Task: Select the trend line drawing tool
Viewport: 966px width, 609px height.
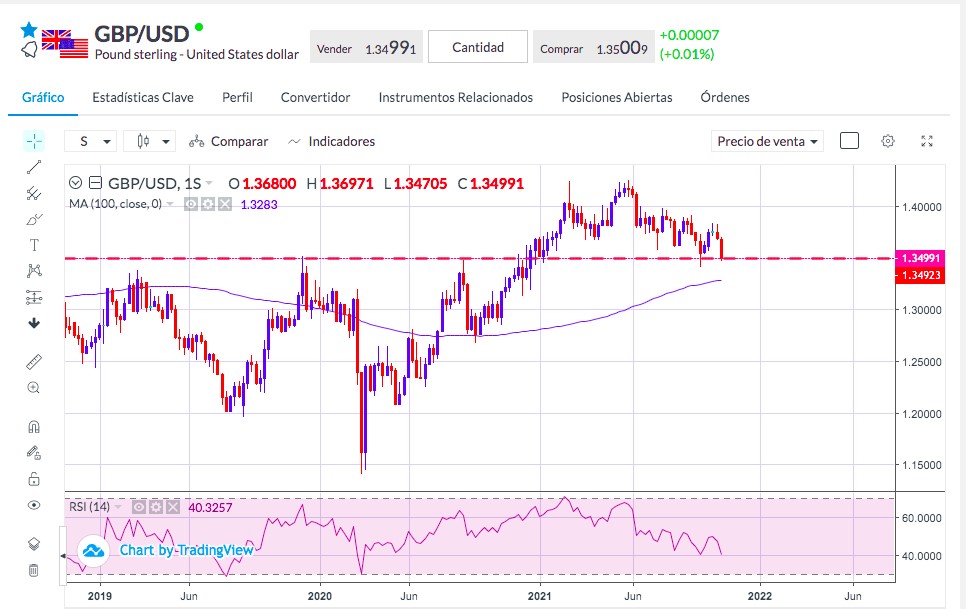Action: 34,167
